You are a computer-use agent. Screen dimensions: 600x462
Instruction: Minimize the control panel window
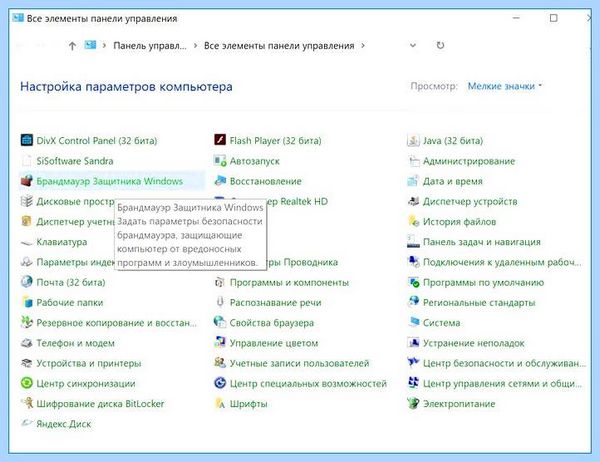point(516,18)
